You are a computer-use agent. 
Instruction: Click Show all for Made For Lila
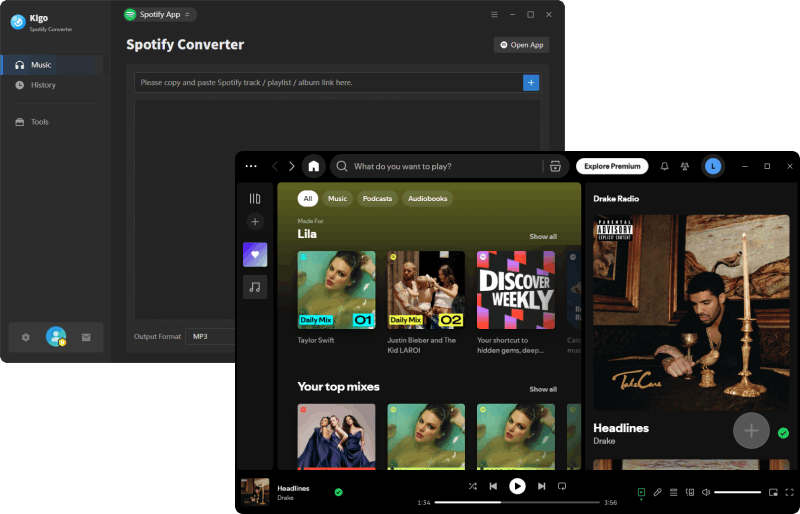543,236
